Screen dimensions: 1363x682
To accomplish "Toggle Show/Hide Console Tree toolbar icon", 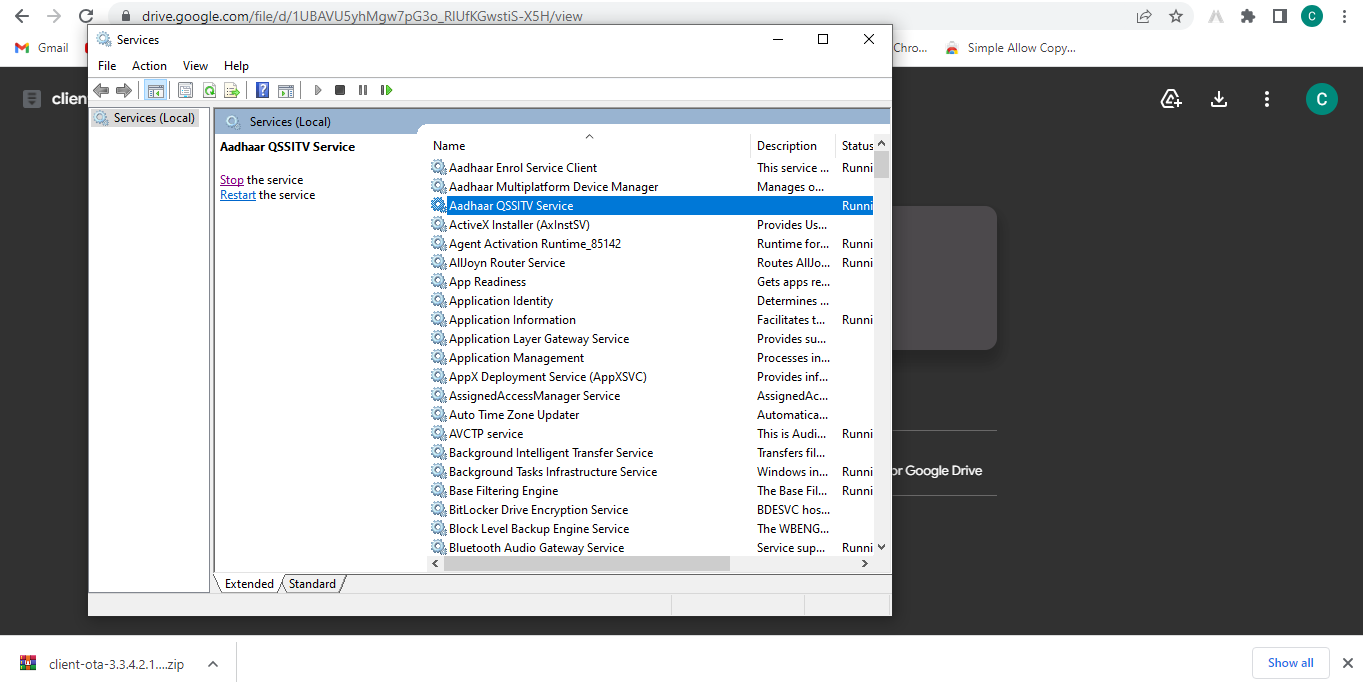I will point(156,90).
